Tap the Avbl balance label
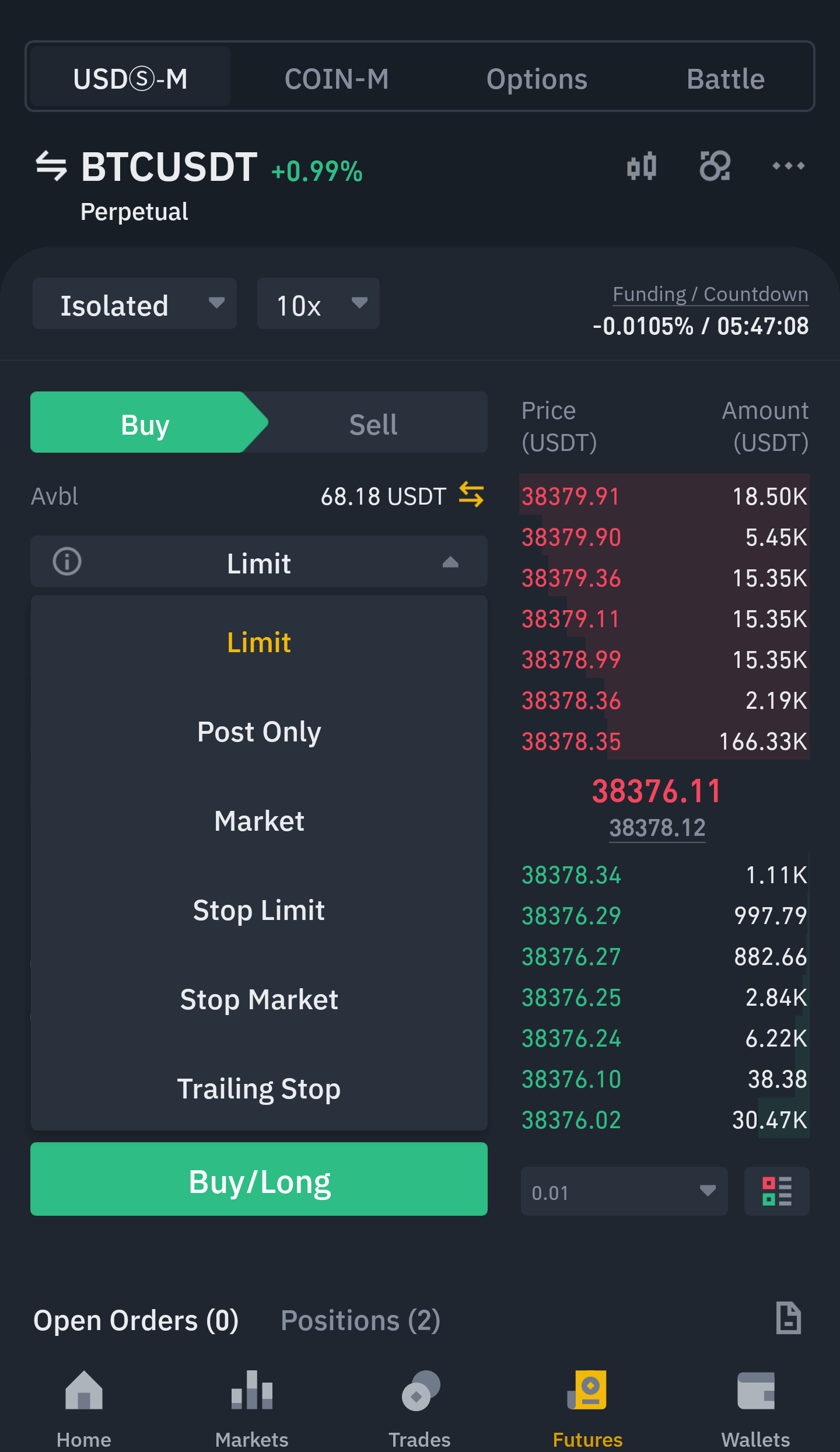 pos(54,496)
